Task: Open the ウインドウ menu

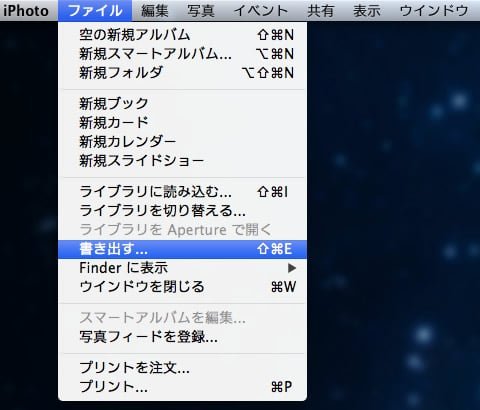Action: pos(434,11)
